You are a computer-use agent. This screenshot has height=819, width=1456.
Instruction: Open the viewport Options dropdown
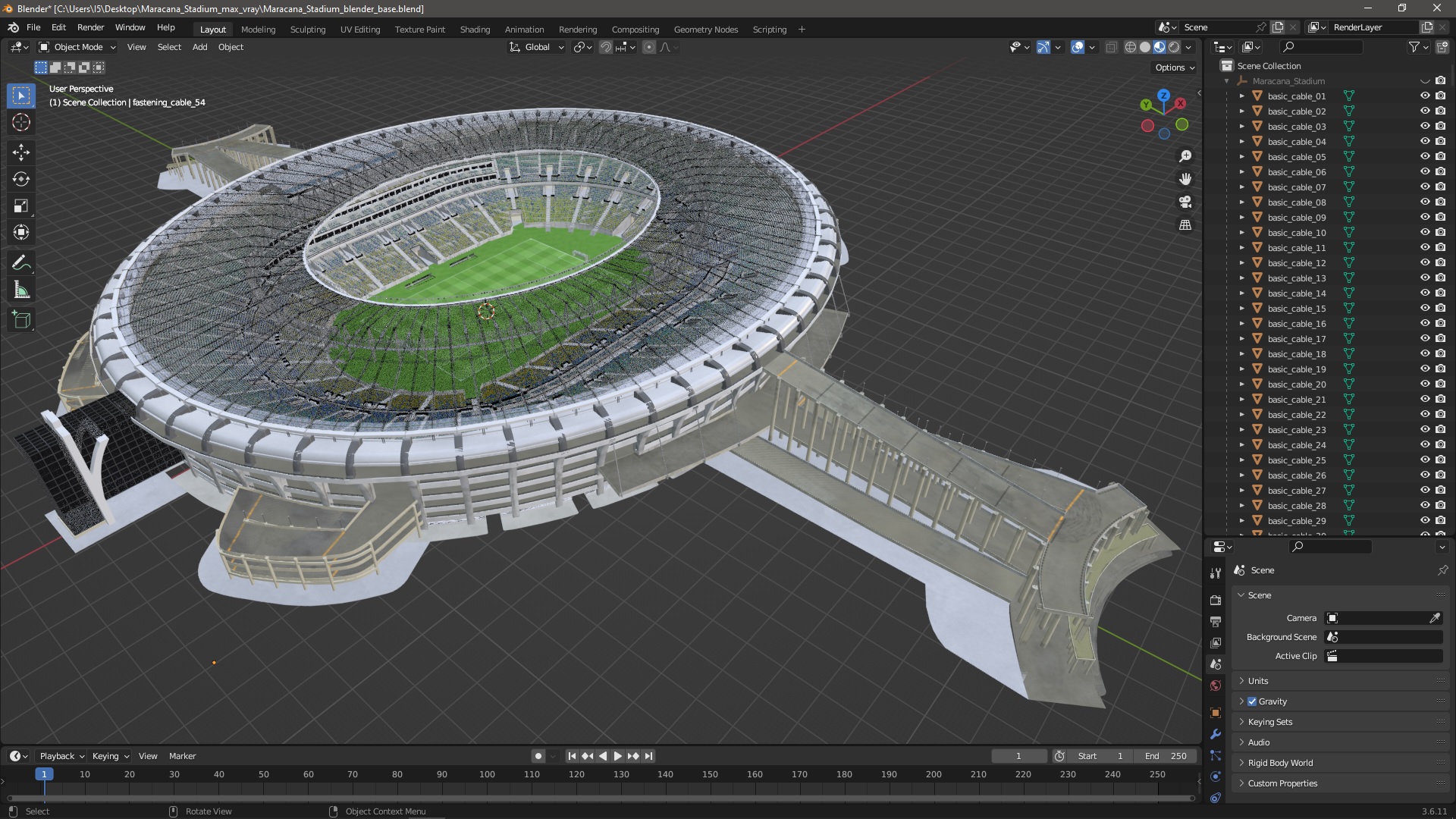1175,67
